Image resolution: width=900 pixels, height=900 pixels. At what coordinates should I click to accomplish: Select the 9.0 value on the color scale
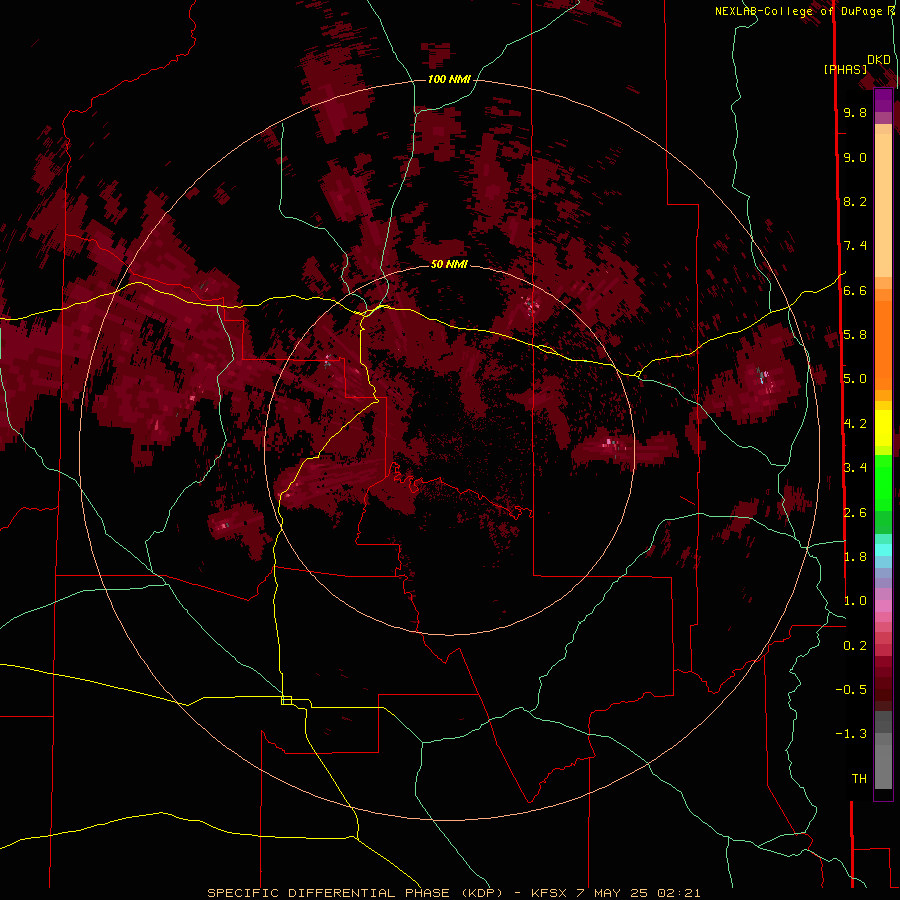point(855,158)
